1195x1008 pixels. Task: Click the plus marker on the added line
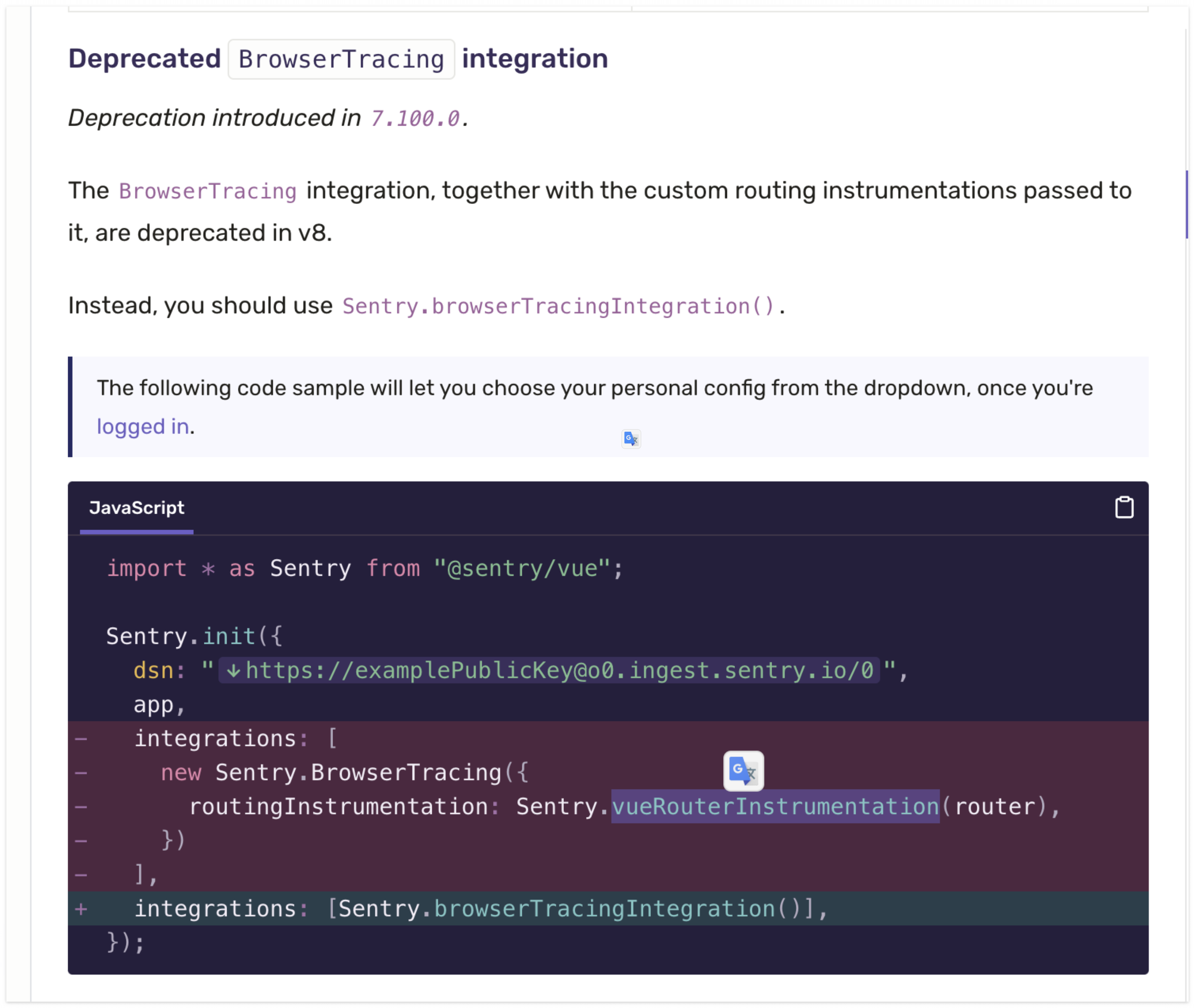(81, 909)
